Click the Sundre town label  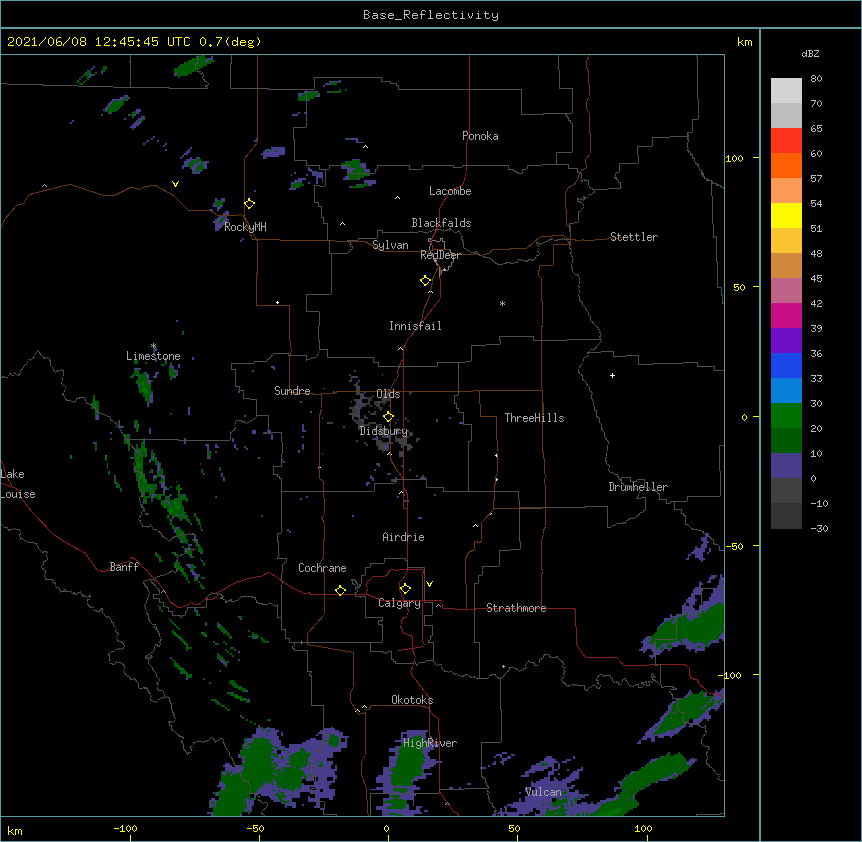click(x=292, y=391)
